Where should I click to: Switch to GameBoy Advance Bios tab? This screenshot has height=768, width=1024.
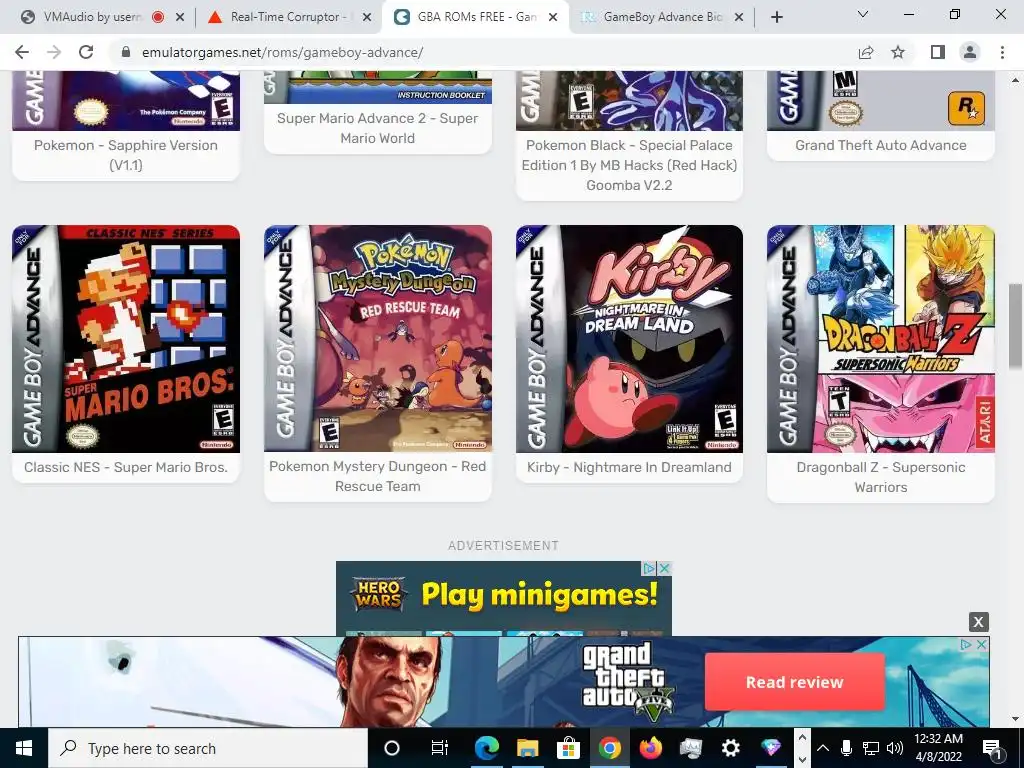pos(662,17)
